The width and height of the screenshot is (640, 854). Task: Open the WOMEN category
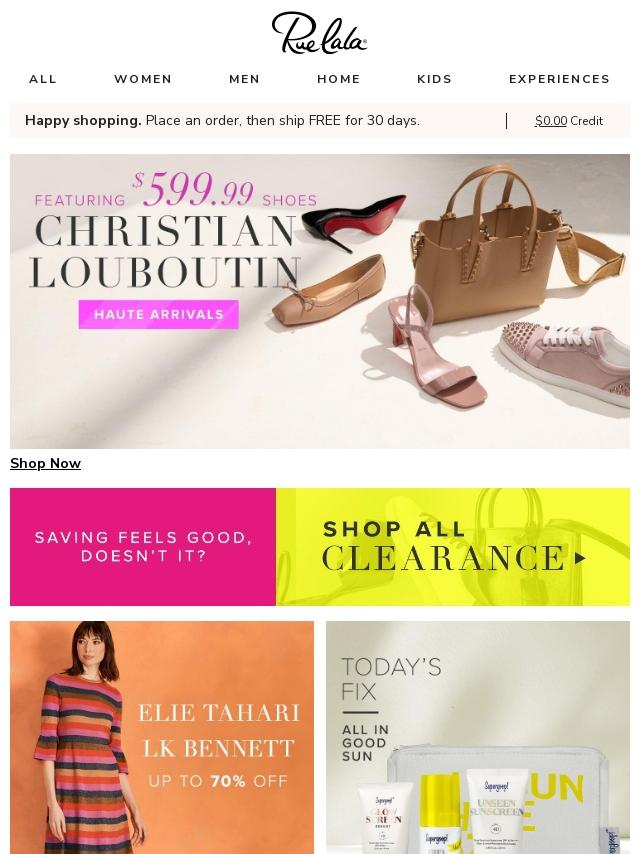pos(143,79)
